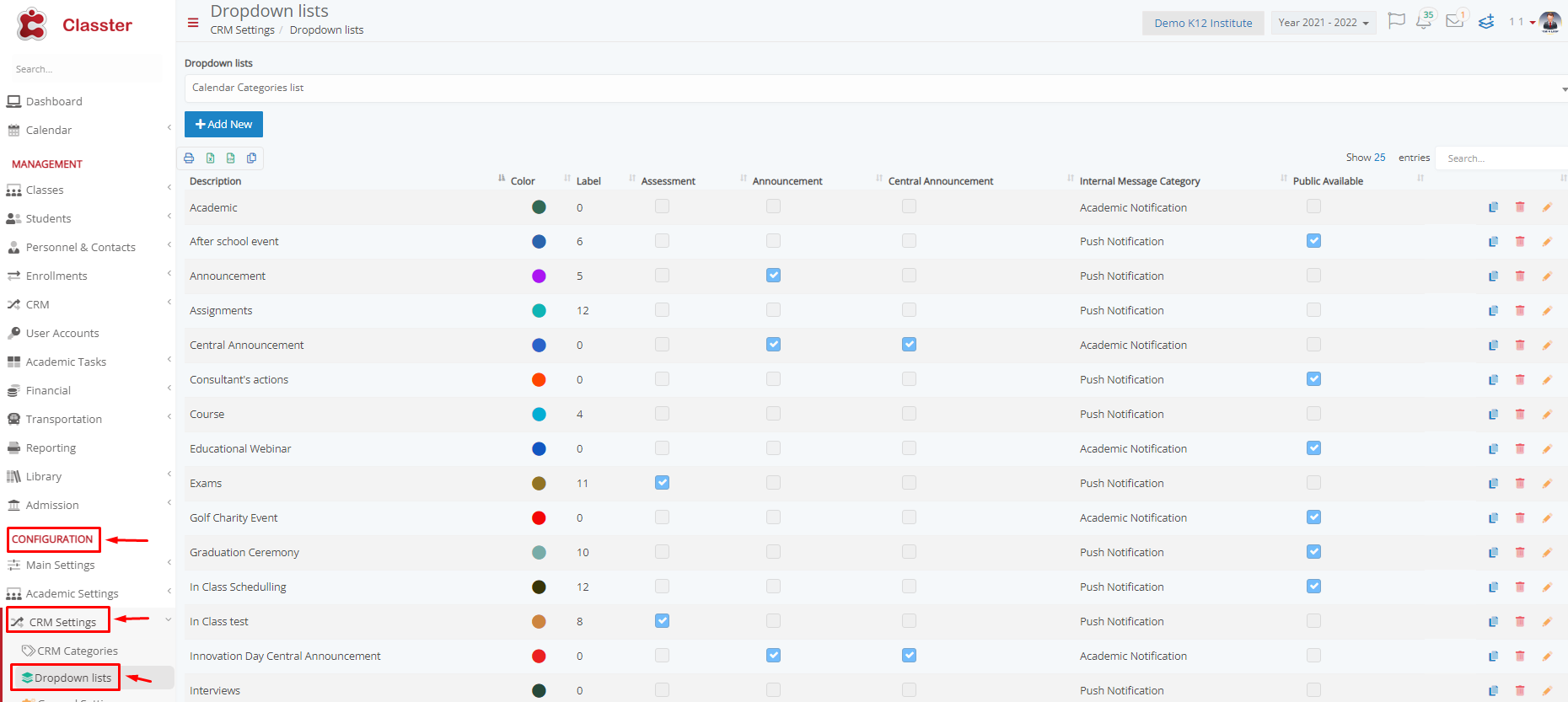Toggle Public Available for Consultant's actions
Image resolution: width=1568 pixels, height=702 pixels.
coord(1313,379)
